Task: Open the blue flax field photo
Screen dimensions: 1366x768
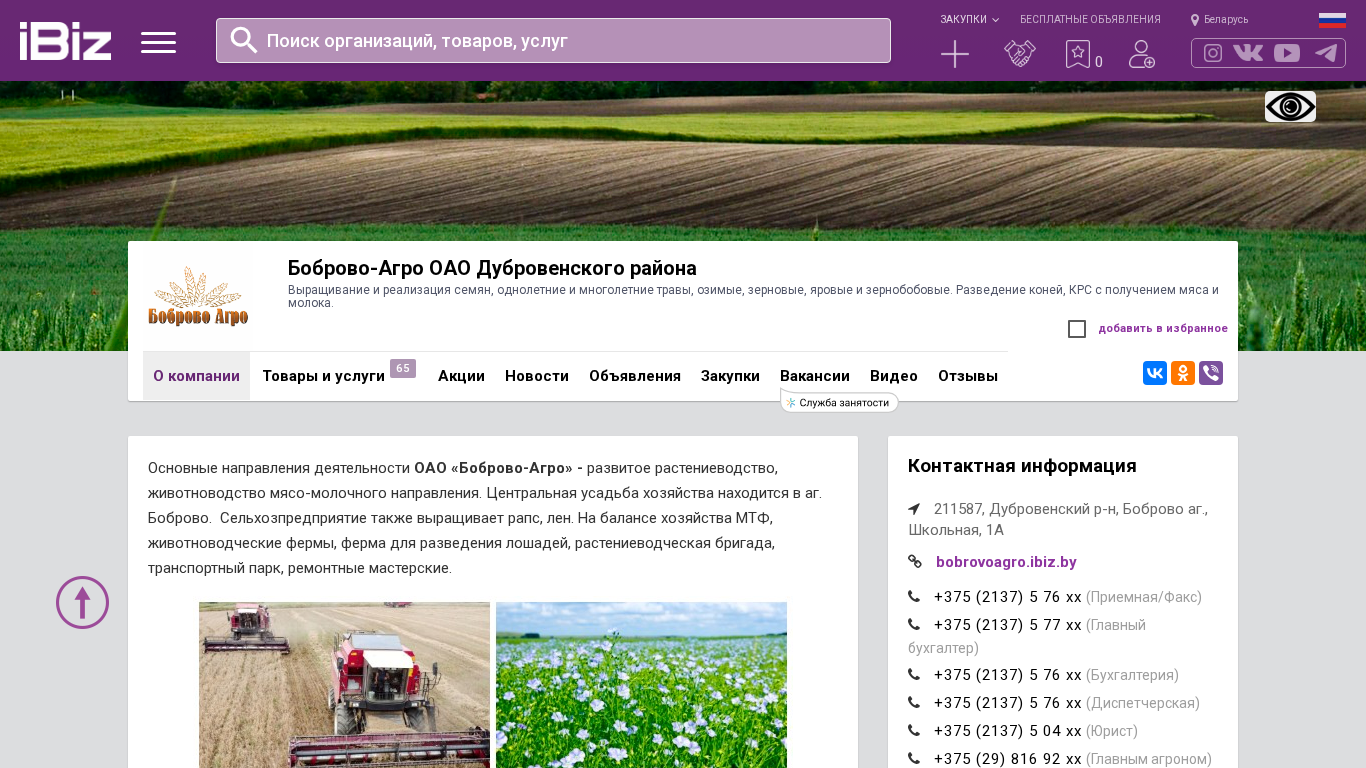Action: 641,685
